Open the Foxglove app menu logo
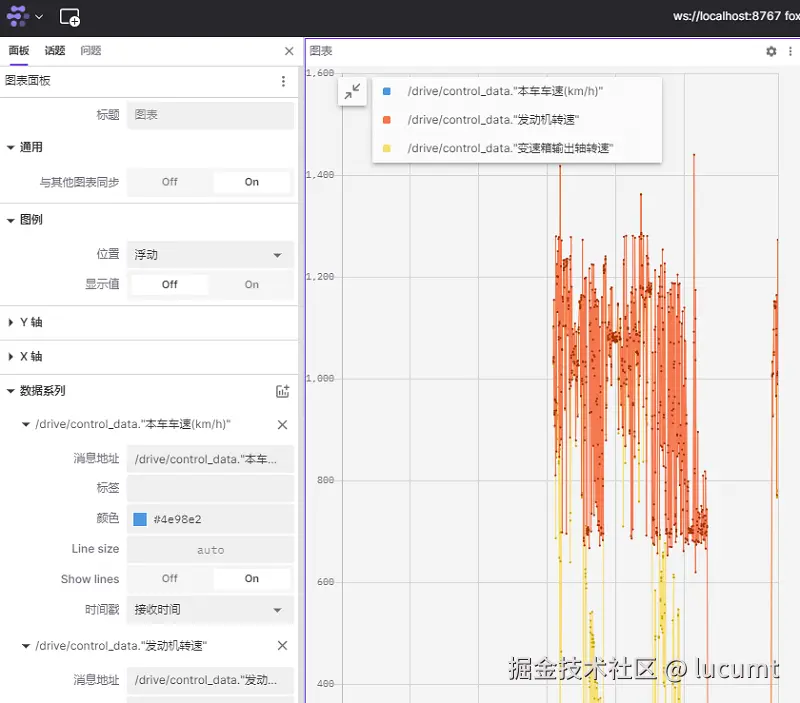The width and height of the screenshot is (800, 703). tap(17, 16)
